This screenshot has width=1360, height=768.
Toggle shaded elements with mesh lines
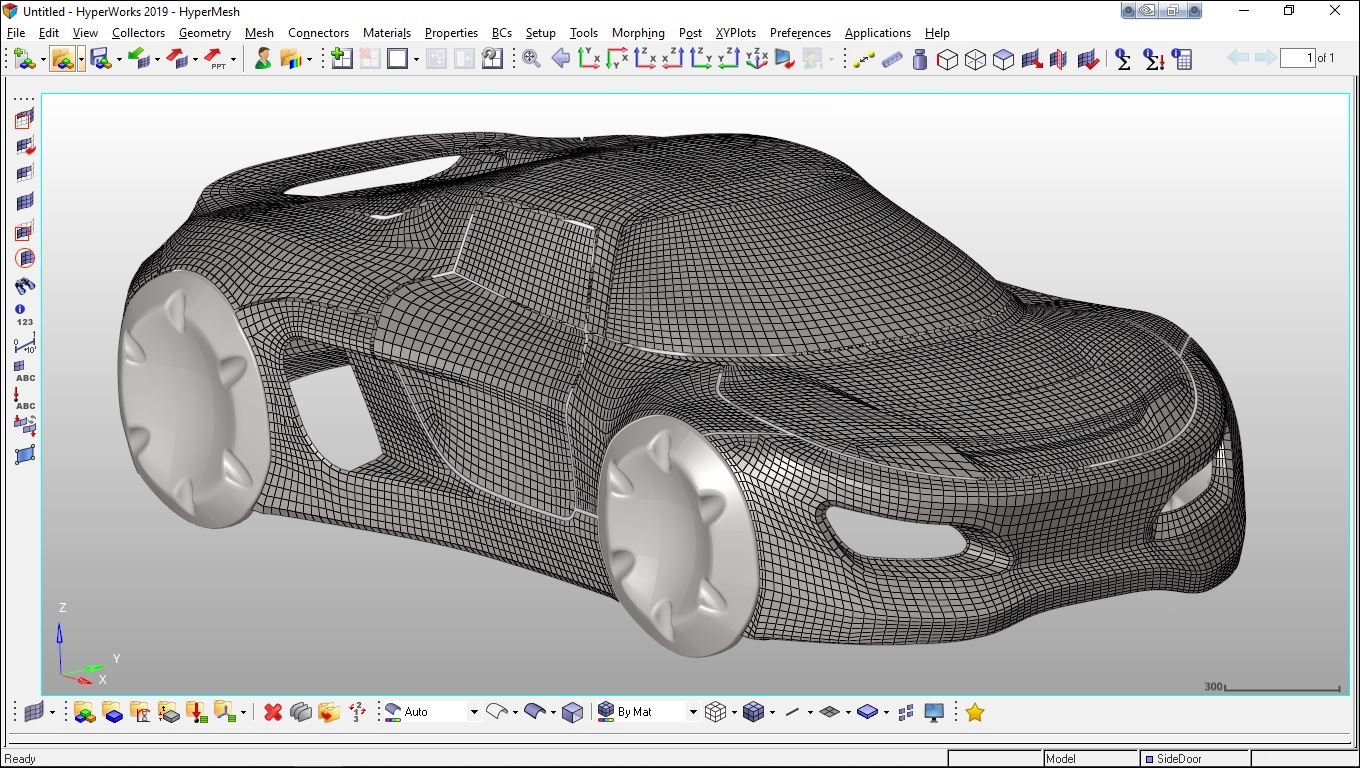click(752, 712)
